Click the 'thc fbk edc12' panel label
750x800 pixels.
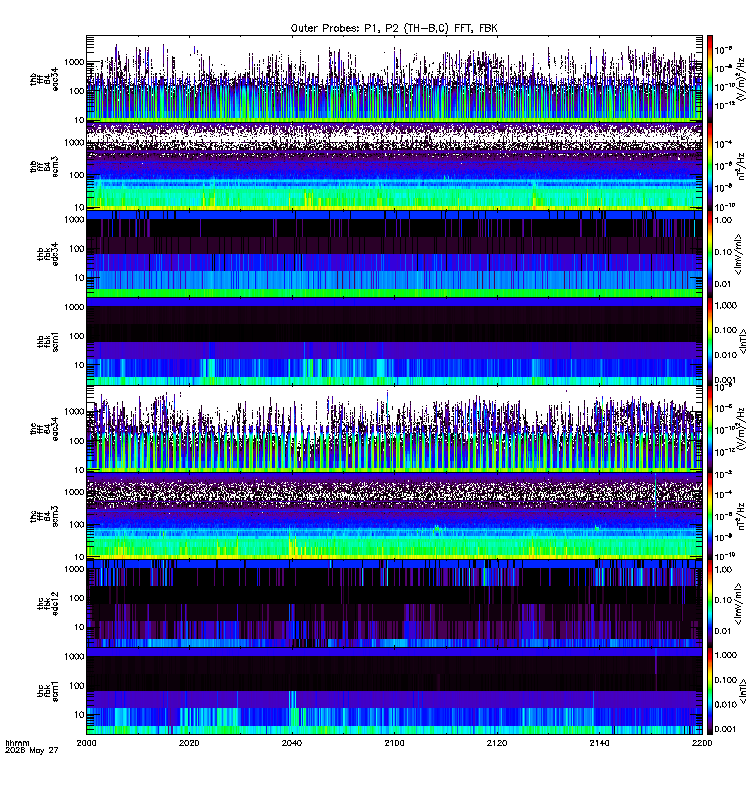tap(48, 604)
